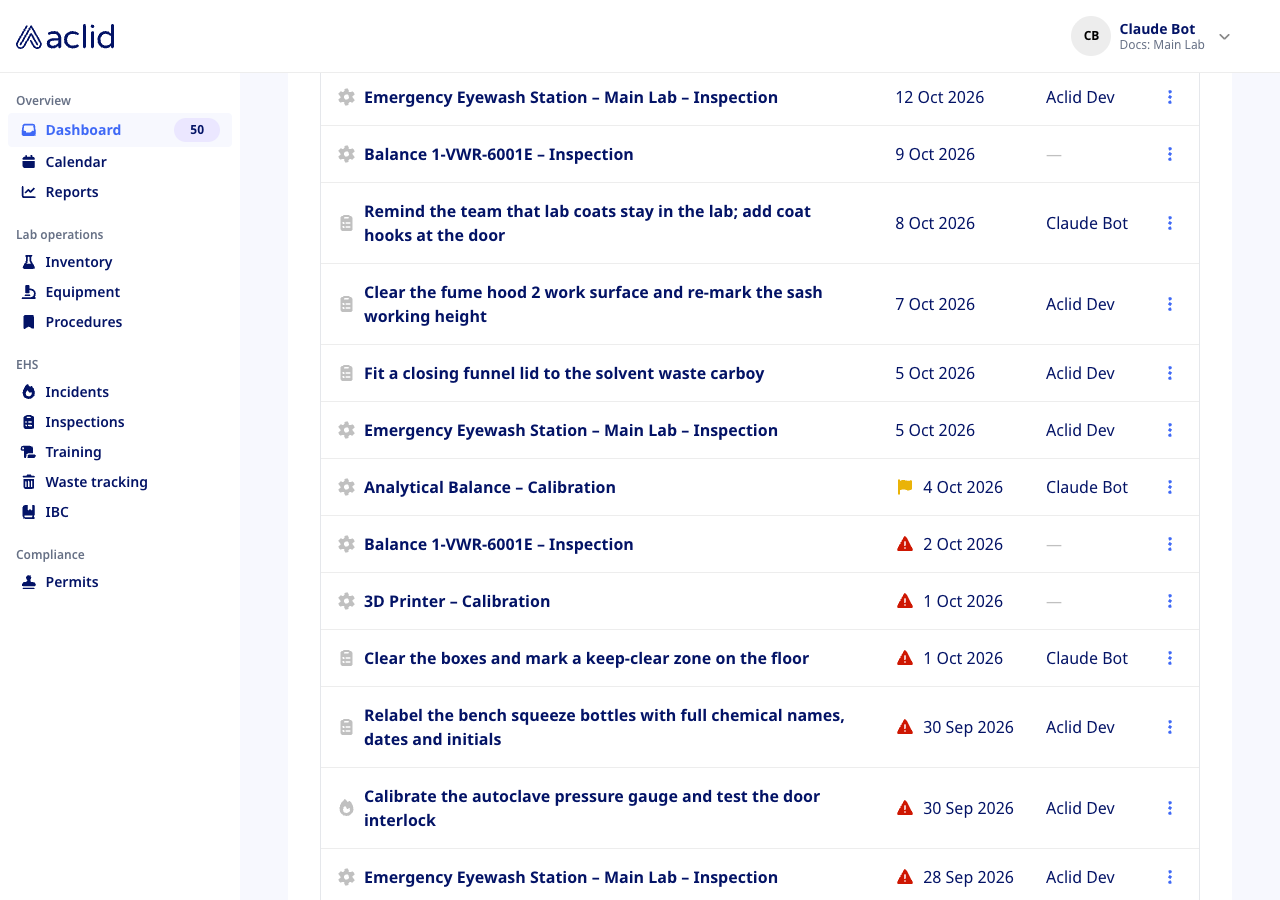Click clipboard icon of fume hood 2 task
1280x900 pixels.
pos(346,304)
